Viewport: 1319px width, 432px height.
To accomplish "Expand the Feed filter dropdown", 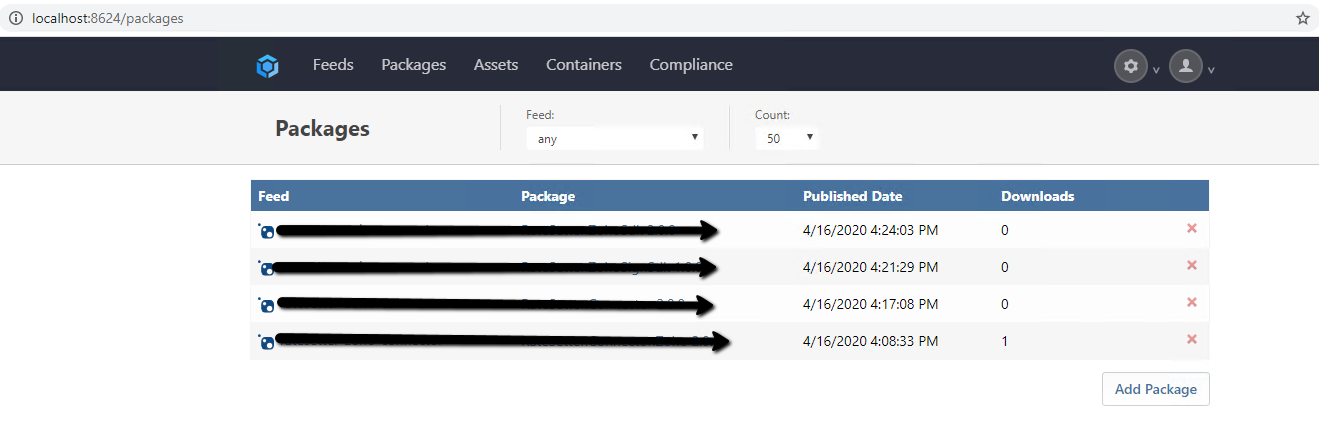I will [615, 138].
